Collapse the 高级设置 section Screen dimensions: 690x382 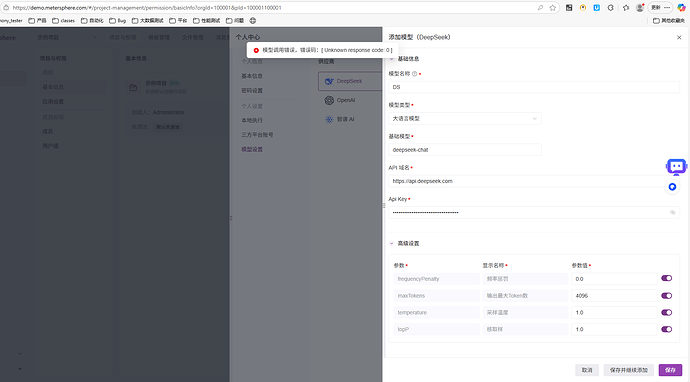coord(391,243)
